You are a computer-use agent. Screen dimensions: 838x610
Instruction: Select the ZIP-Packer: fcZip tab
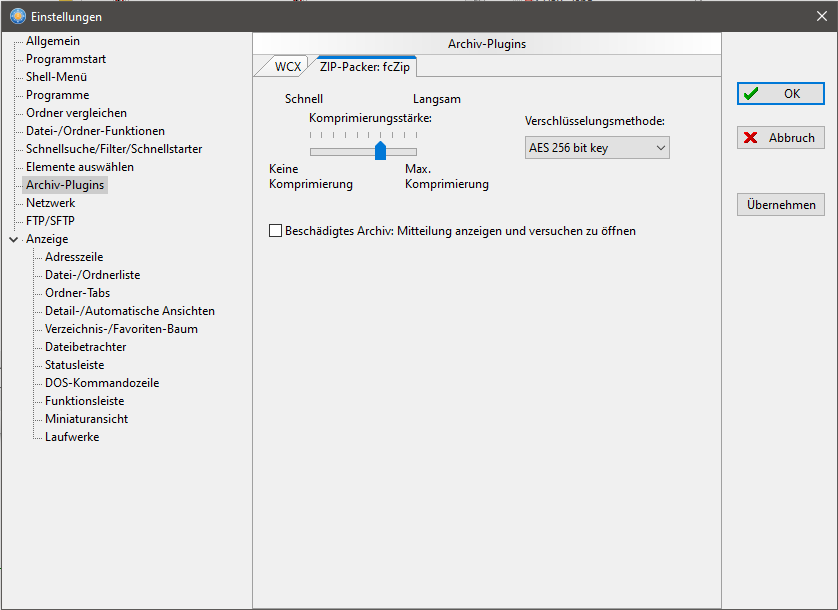click(367, 67)
